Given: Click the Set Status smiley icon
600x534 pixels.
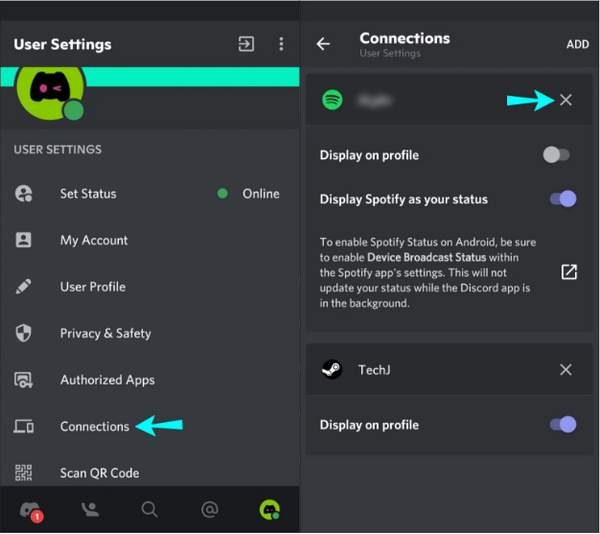Looking at the screenshot, I should click(x=24, y=194).
